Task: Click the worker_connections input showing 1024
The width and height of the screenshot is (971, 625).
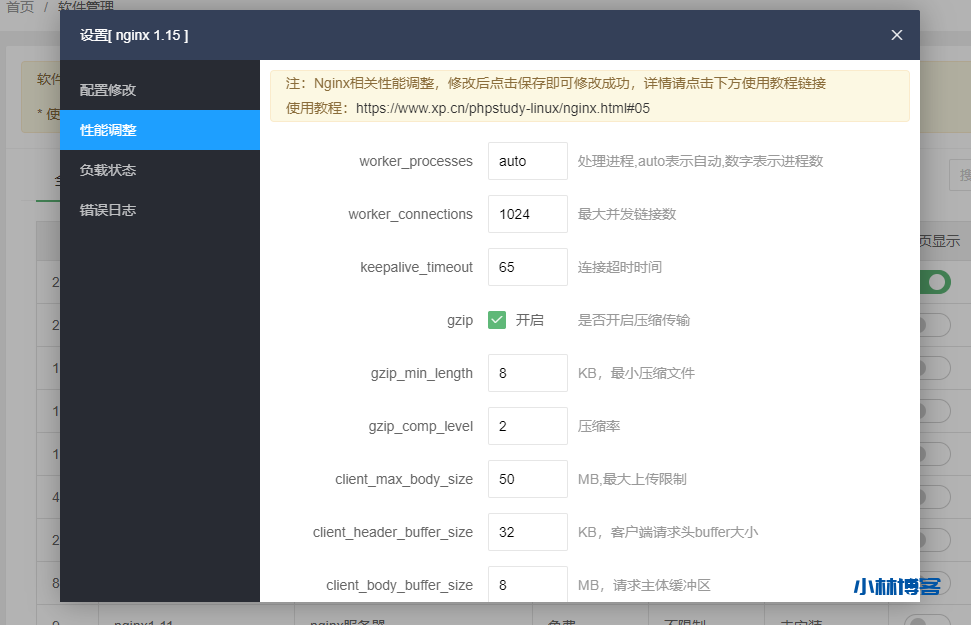Action: coord(527,214)
